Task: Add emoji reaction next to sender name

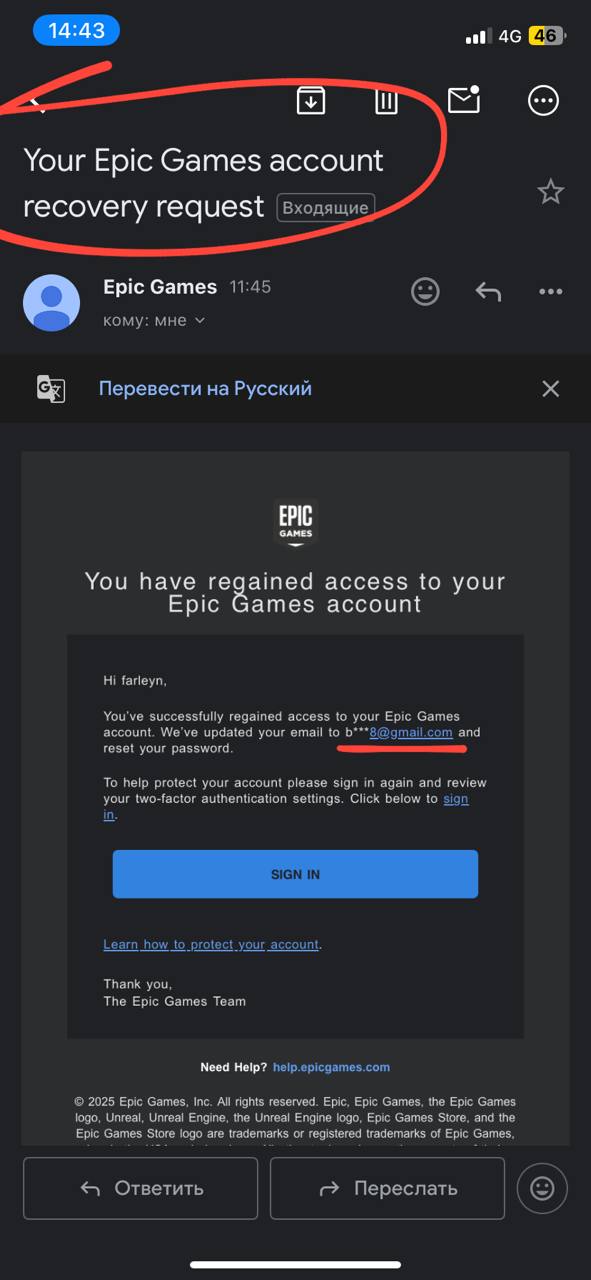Action: point(425,291)
